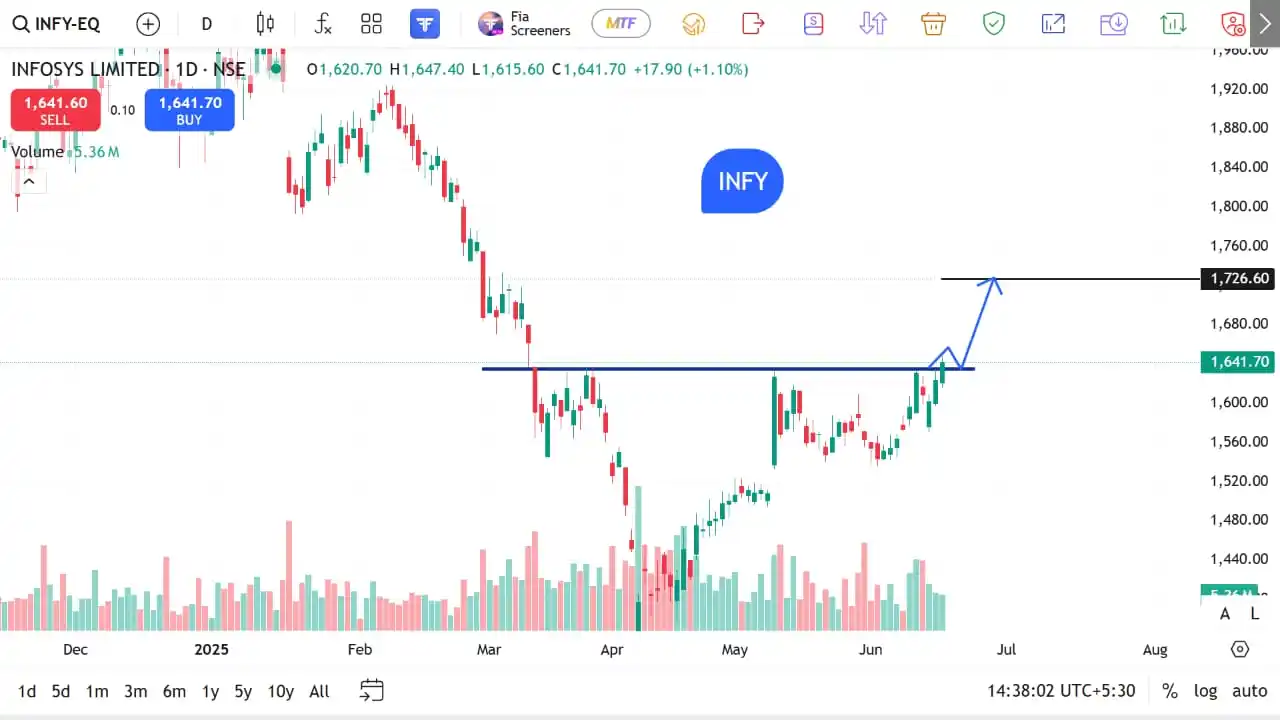Viewport: 1280px width, 720px height.
Task: Open the purple S box icon
Action: tap(813, 23)
